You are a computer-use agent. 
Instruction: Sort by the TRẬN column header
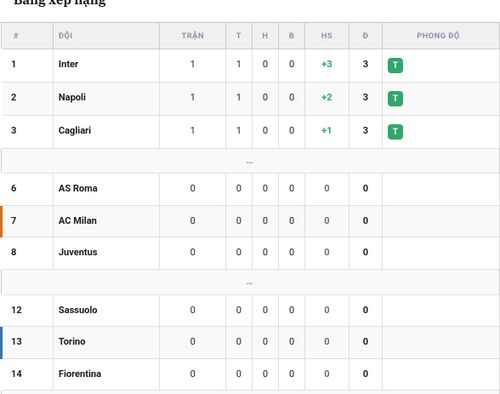[193, 36]
